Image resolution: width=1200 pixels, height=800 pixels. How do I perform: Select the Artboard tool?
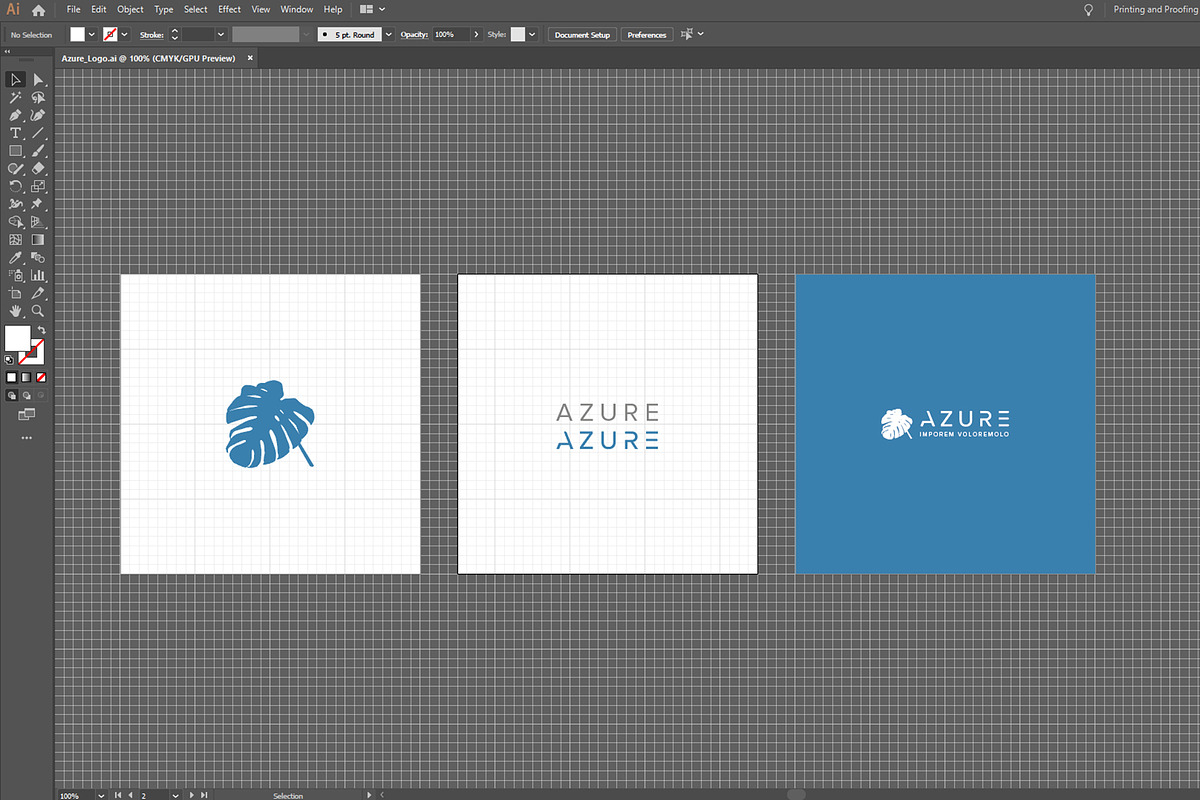pos(16,293)
